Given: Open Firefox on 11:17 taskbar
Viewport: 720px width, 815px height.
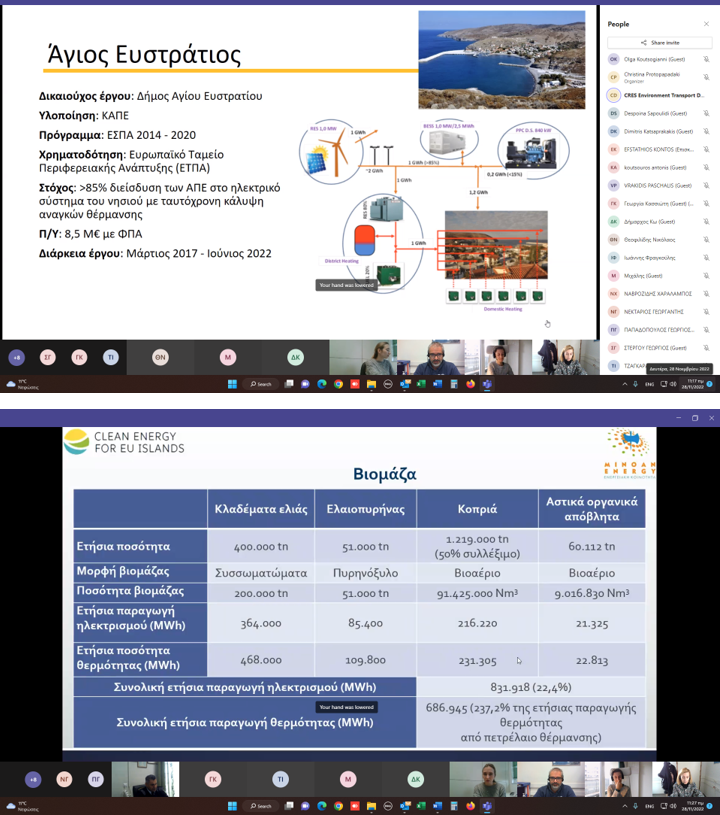Looking at the screenshot, I should (x=470, y=384).
